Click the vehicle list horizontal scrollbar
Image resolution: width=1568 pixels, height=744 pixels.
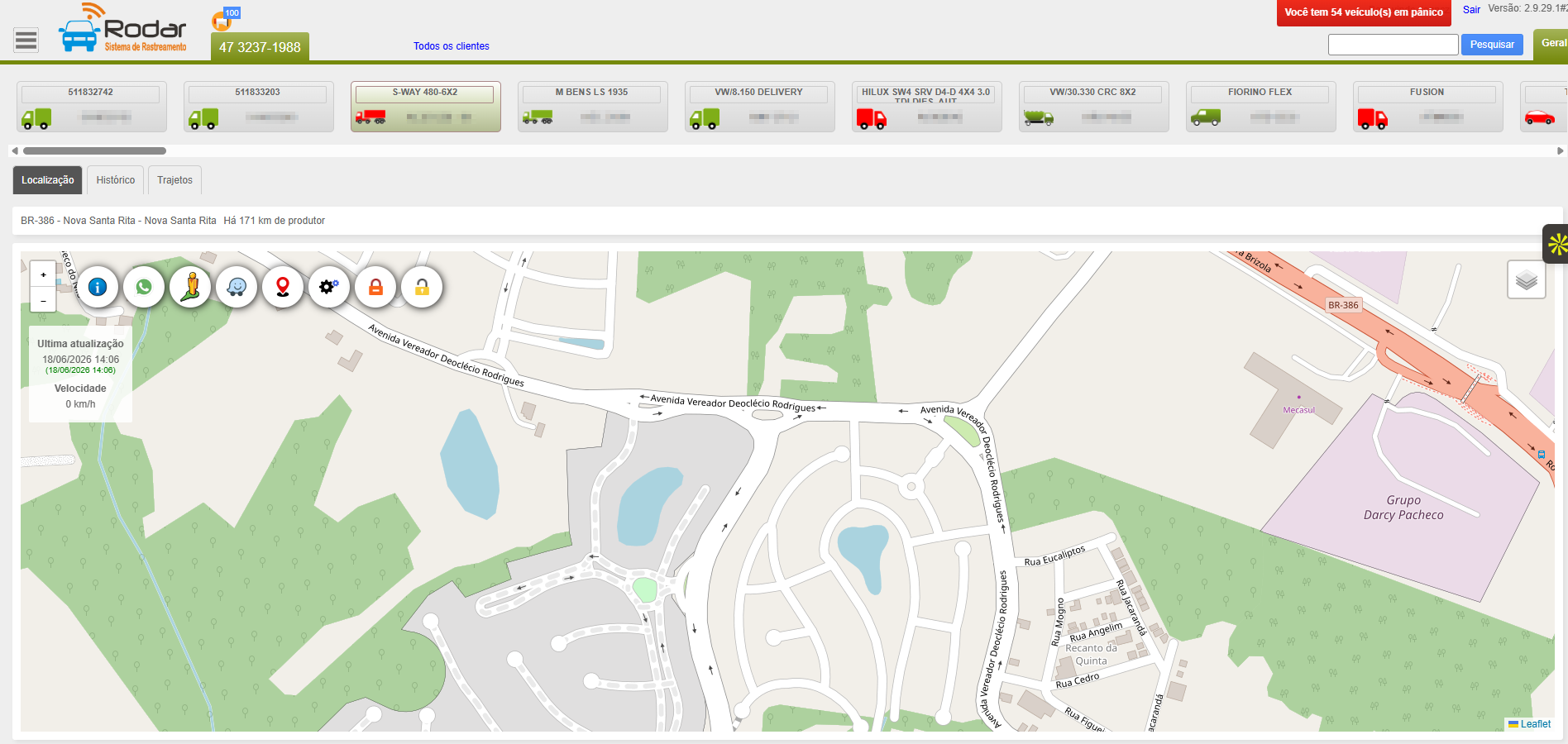tap(94, 150)
